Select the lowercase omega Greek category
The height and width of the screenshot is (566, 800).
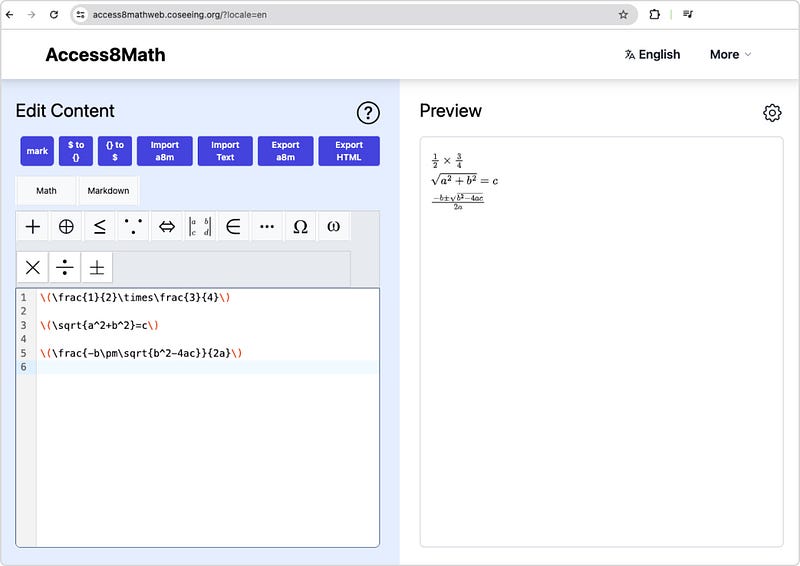(333, 226)
